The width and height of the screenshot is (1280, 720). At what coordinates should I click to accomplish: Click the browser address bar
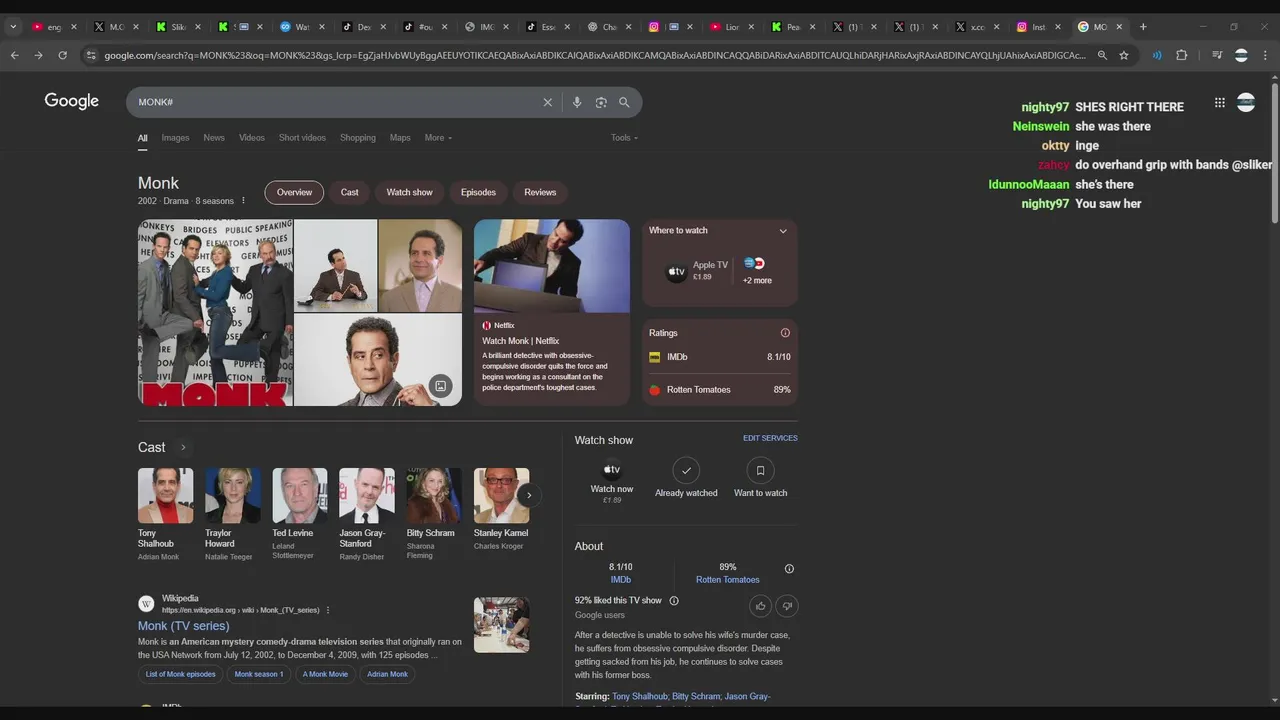click(594, 55)
